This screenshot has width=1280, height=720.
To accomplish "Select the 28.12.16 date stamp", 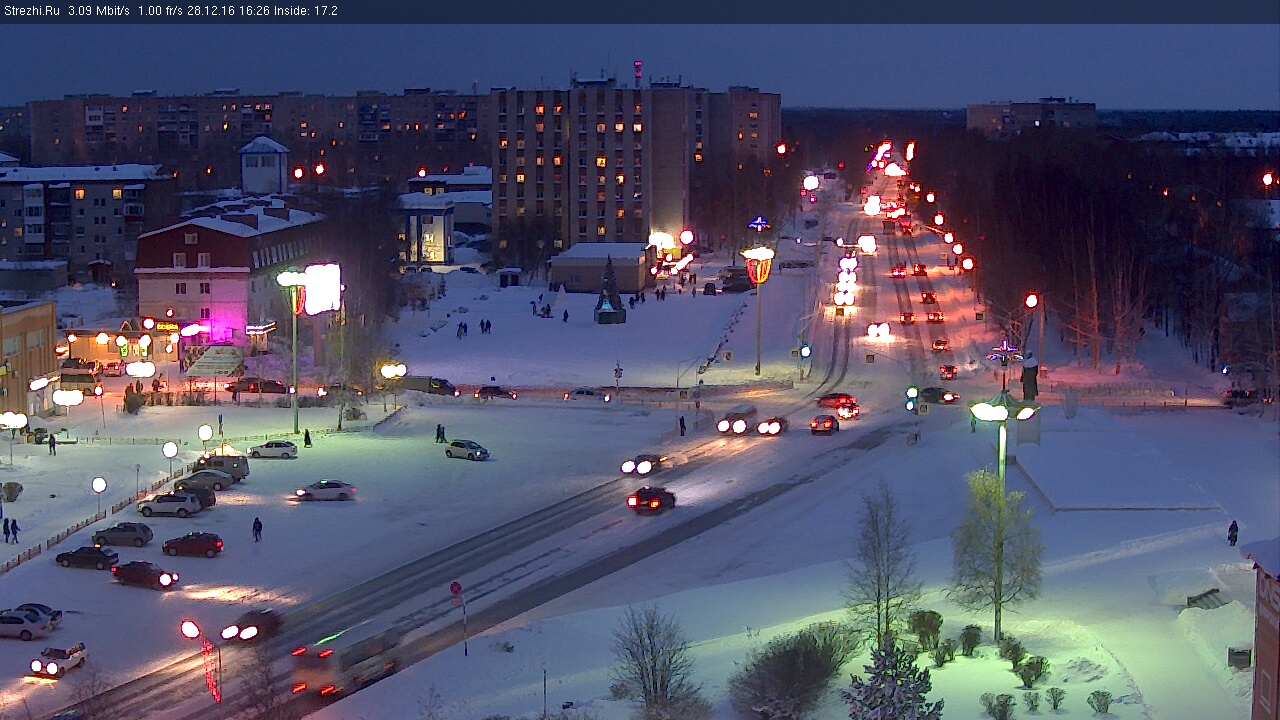I will pos(209,11).
